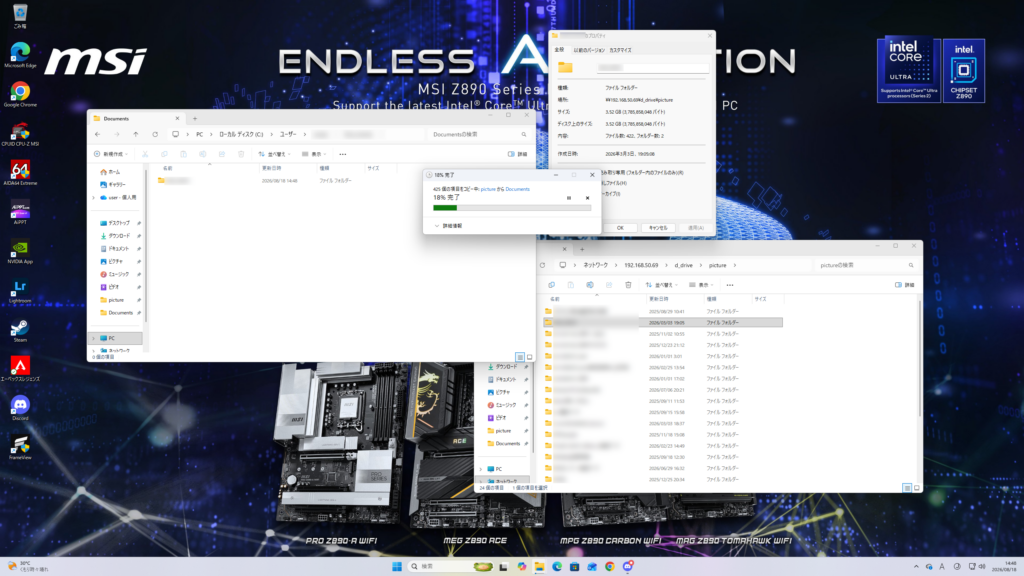Click OK in the properties dialog

620,228
